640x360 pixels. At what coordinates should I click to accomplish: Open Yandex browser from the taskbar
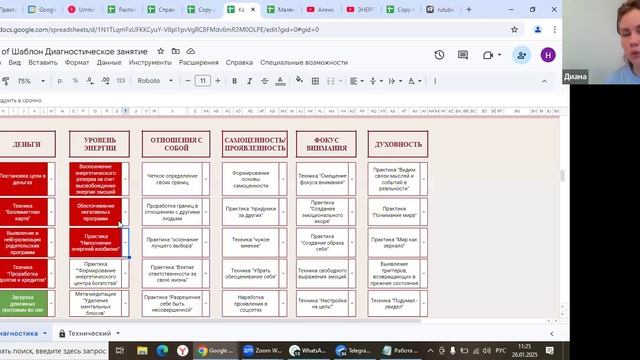pyautogui.click(x=182, y=351)
